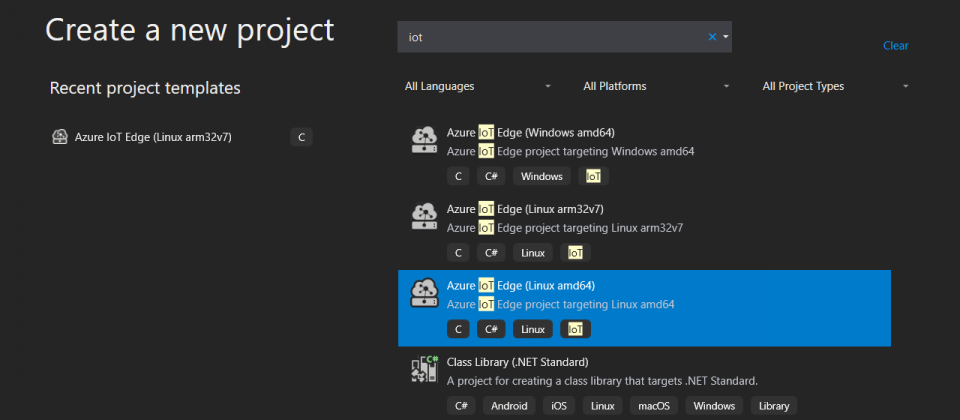Viewport: 960px width, 420px height.
Task: Select Azure IoT Edge (Linux arm32v7) result title
Action: pyautogui.click(x=525, y=209)
